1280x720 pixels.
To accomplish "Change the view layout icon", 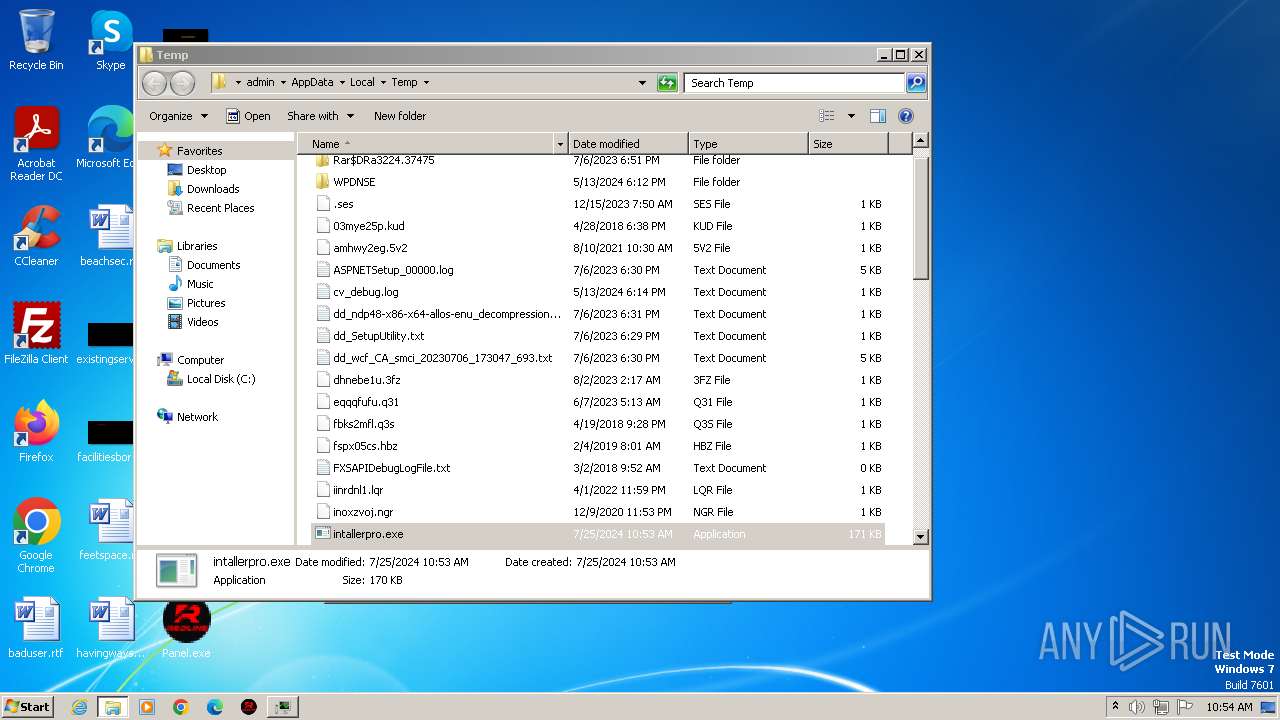I will 826,116.
